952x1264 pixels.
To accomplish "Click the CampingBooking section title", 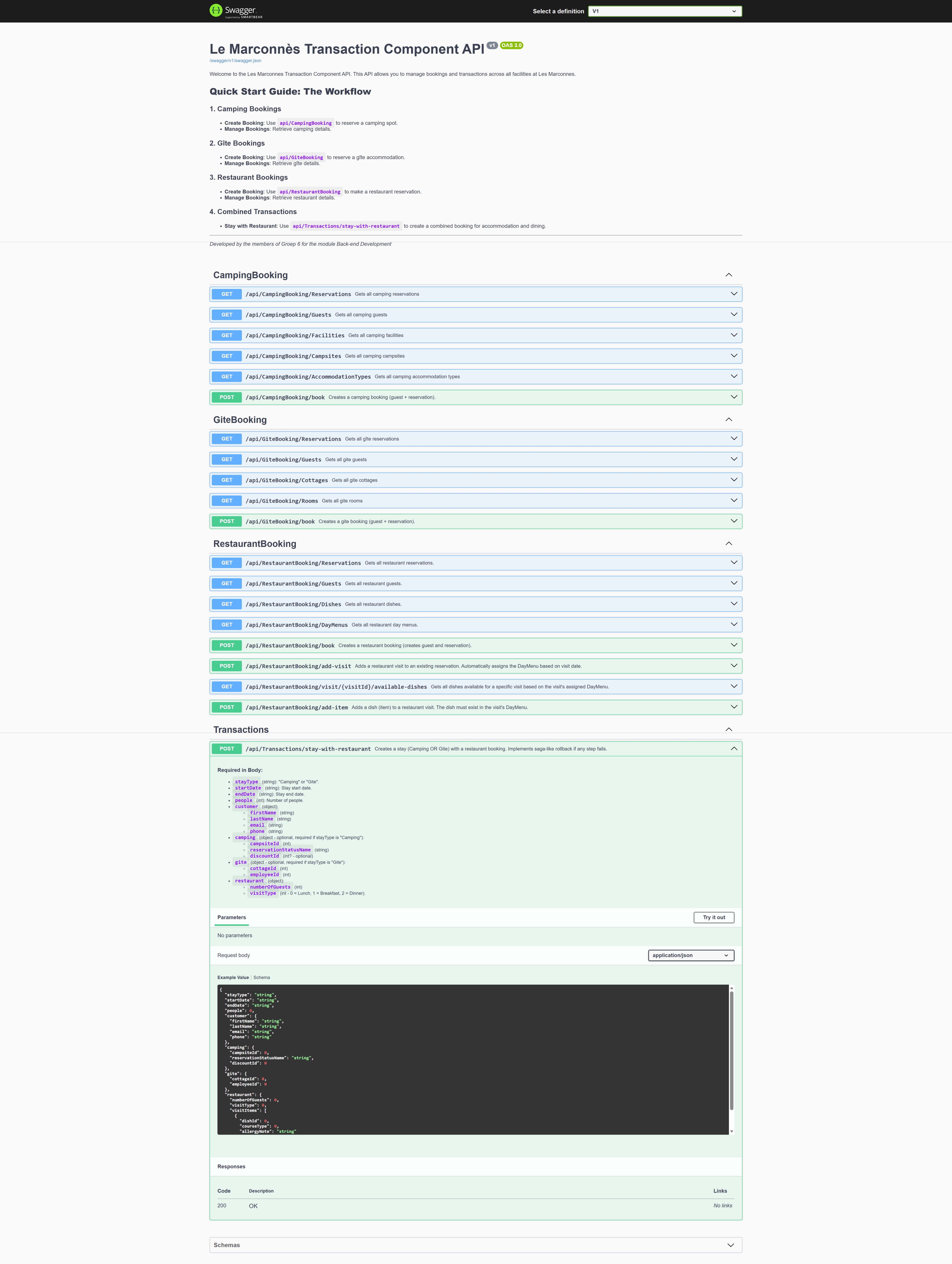I will click(x=250, y=276).
